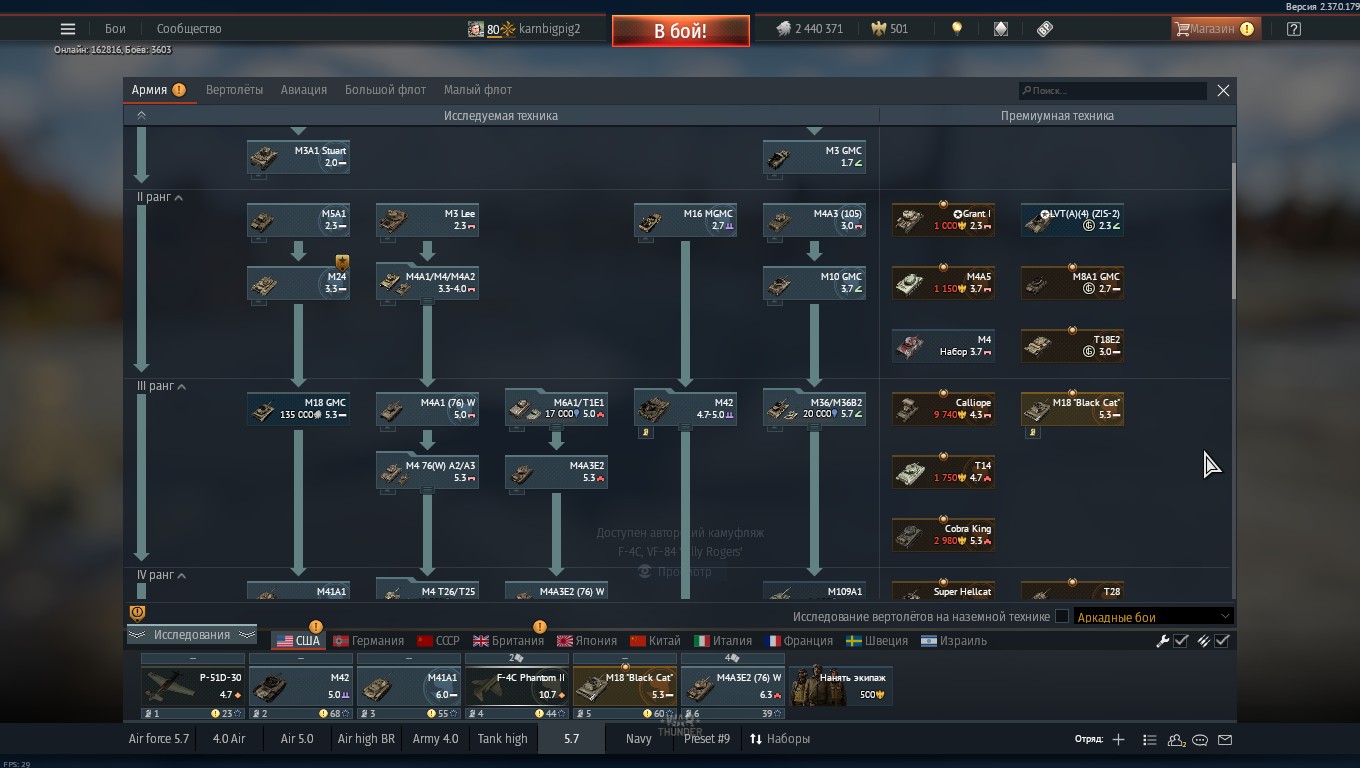Open the mail envelope icon

[1225, 740]
